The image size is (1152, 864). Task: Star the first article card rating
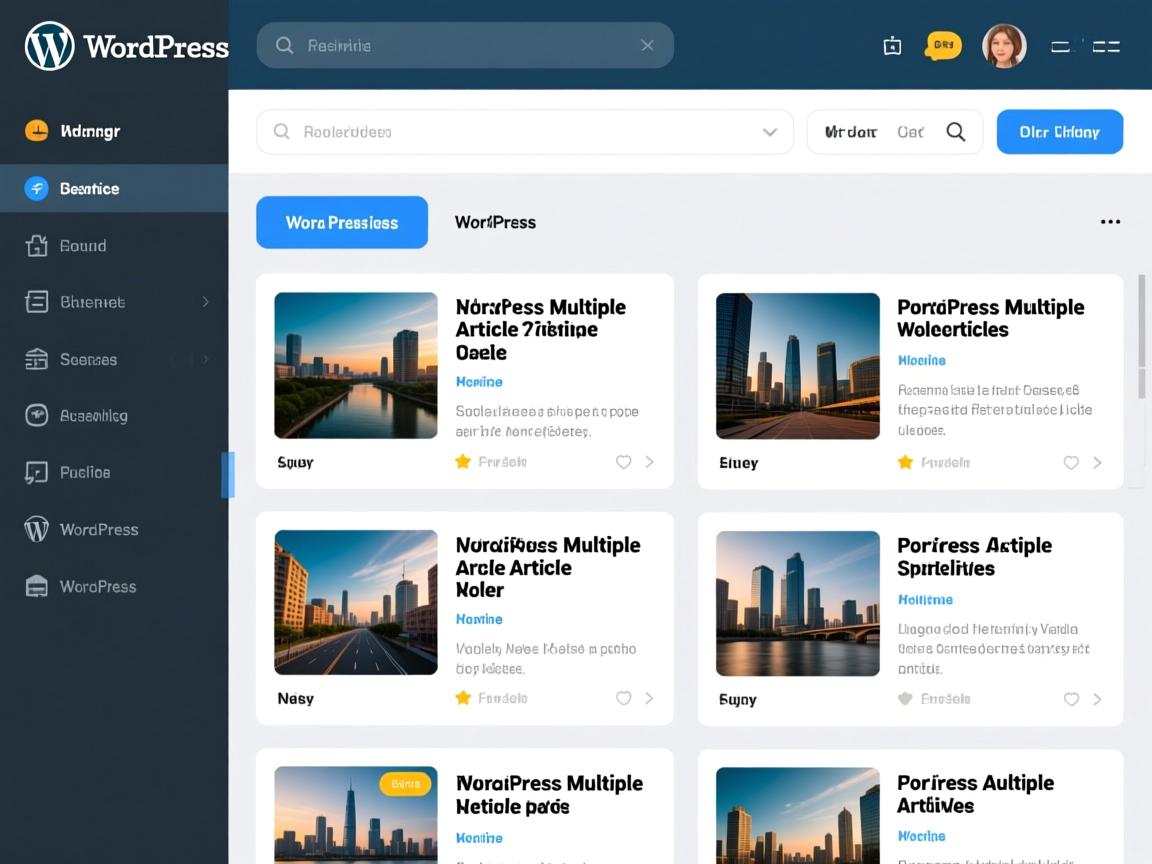pos(463,462)
